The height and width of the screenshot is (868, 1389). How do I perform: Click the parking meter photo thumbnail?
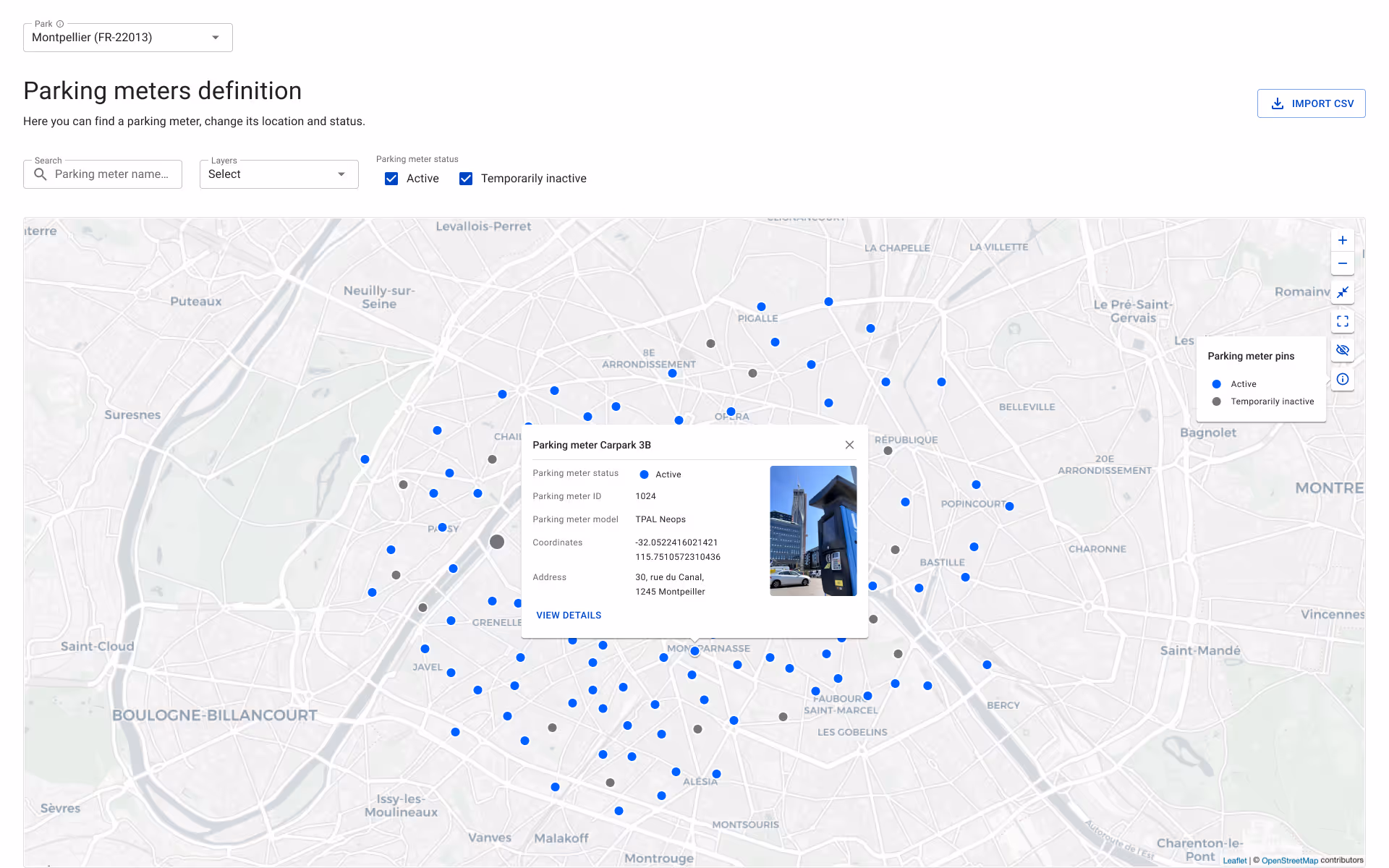click(813, 531)
